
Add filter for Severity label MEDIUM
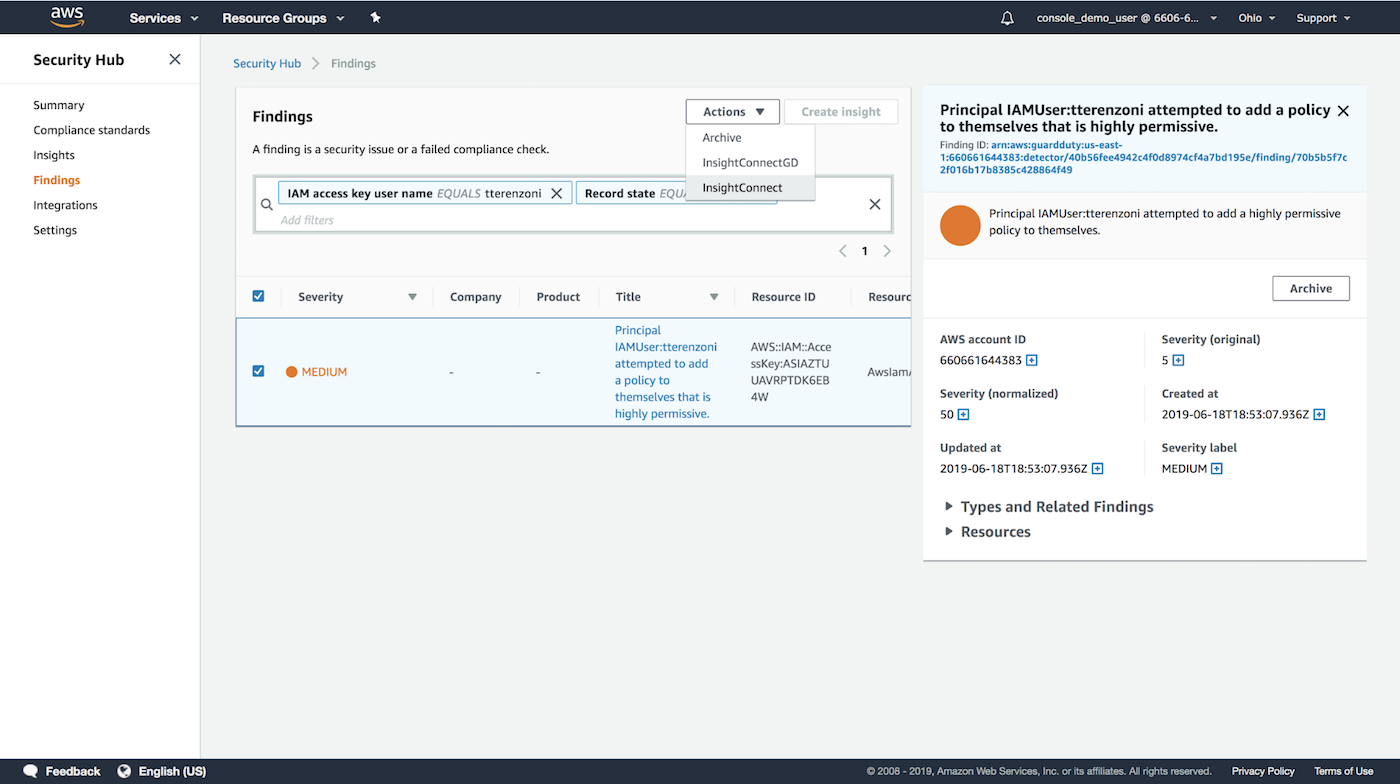(x=1217, y=469)
